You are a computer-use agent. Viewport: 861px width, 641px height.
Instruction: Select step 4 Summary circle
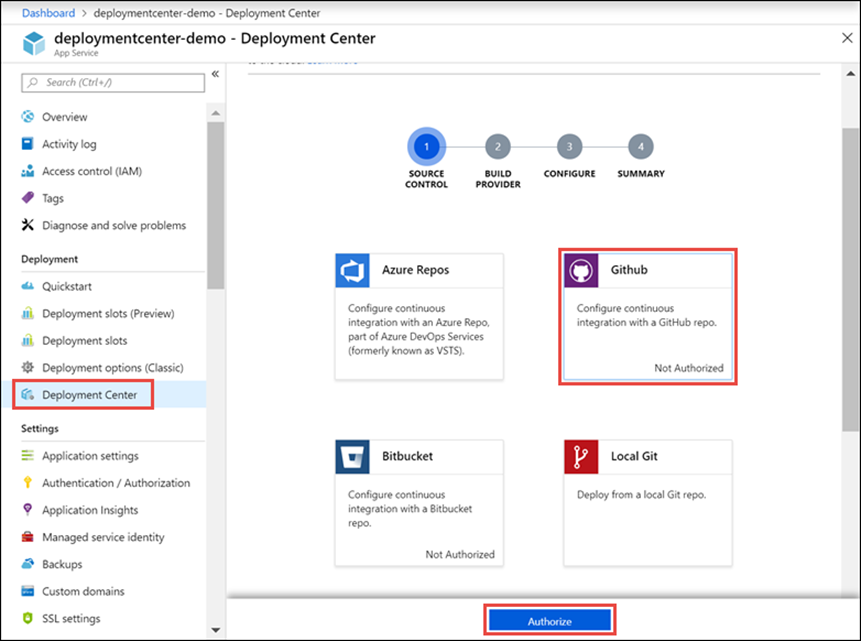coord(641,147)
